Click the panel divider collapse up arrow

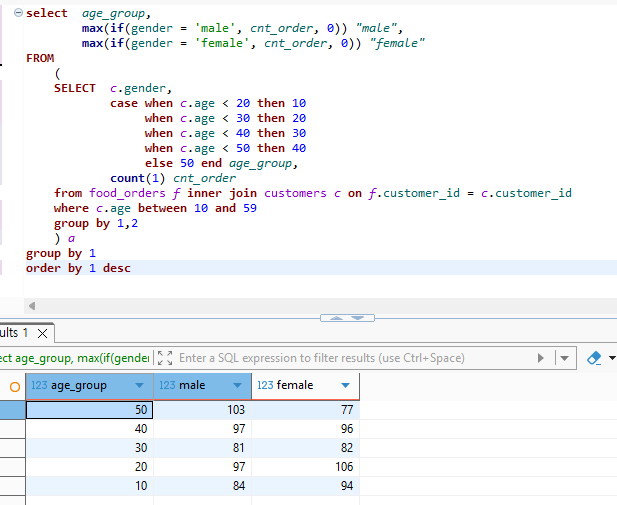point(336,318)
